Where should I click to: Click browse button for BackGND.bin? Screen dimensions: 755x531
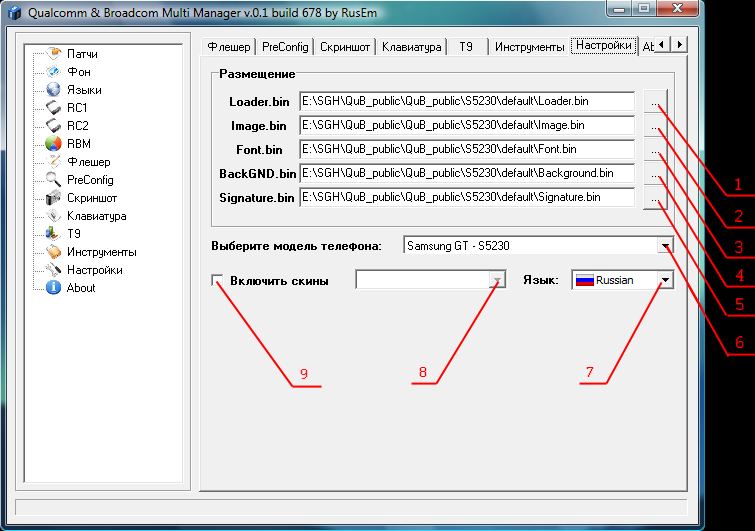coord(654,174)
